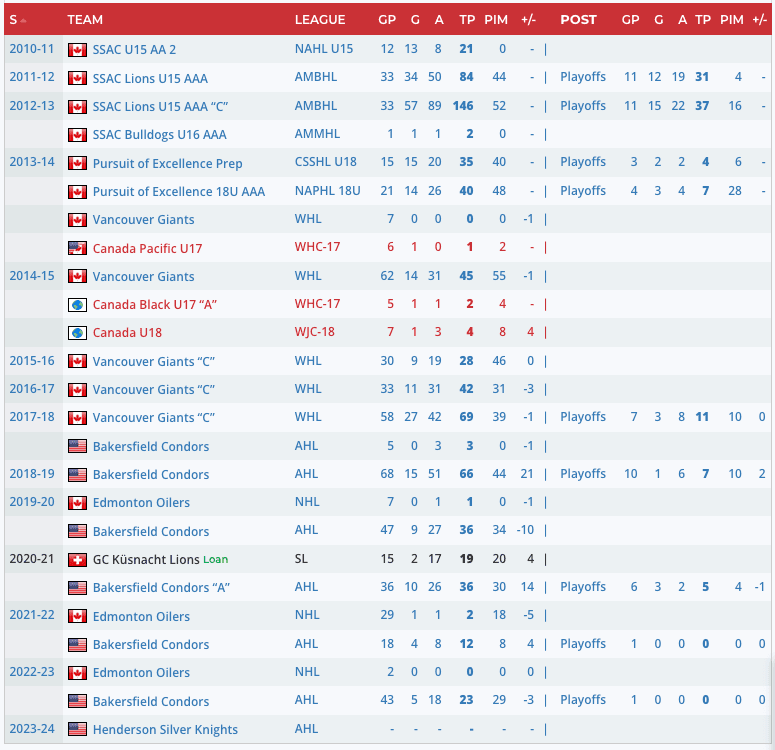Sort by the S season column arrow

pyautogui.click(x=22, y=20)
